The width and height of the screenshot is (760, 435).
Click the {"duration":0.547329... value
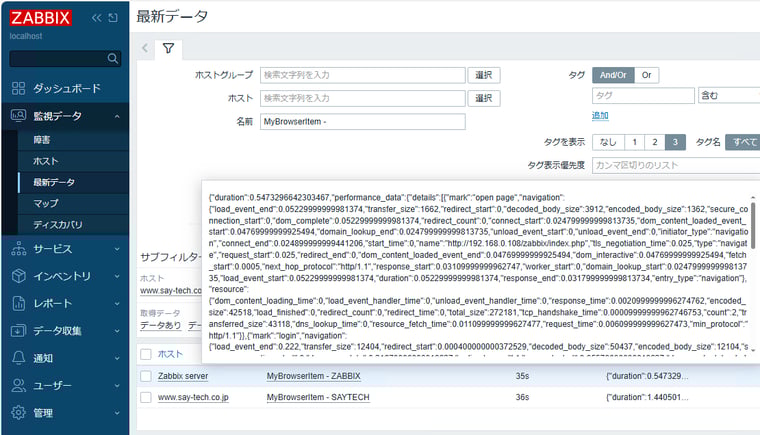point(647,376)
